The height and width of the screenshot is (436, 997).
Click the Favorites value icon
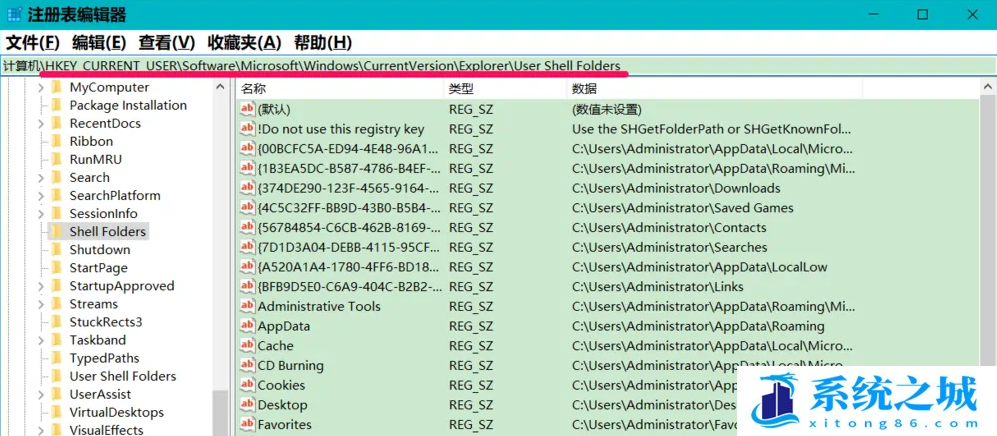tap(247, 425)
